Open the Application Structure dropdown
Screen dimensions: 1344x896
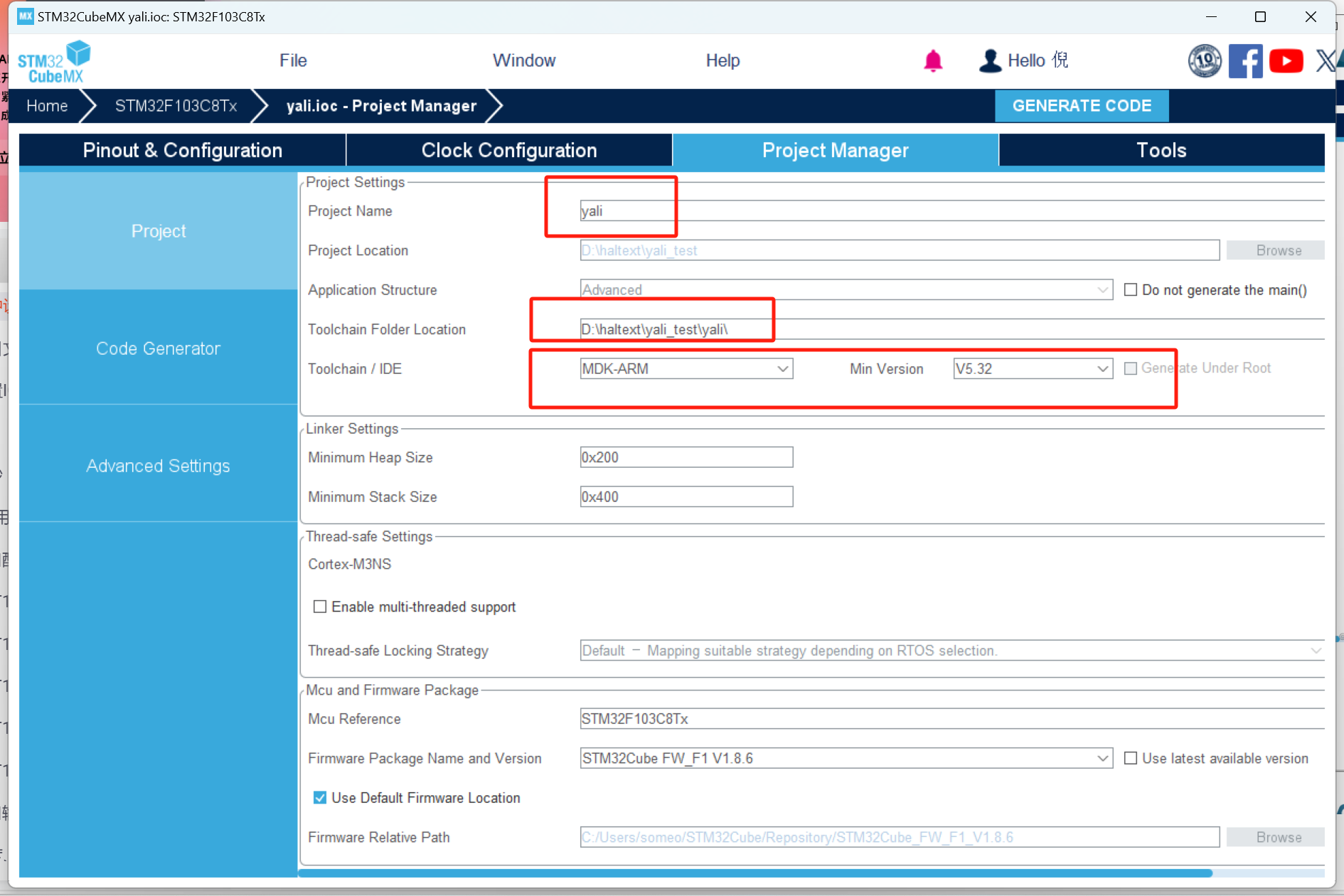(846, 289)
